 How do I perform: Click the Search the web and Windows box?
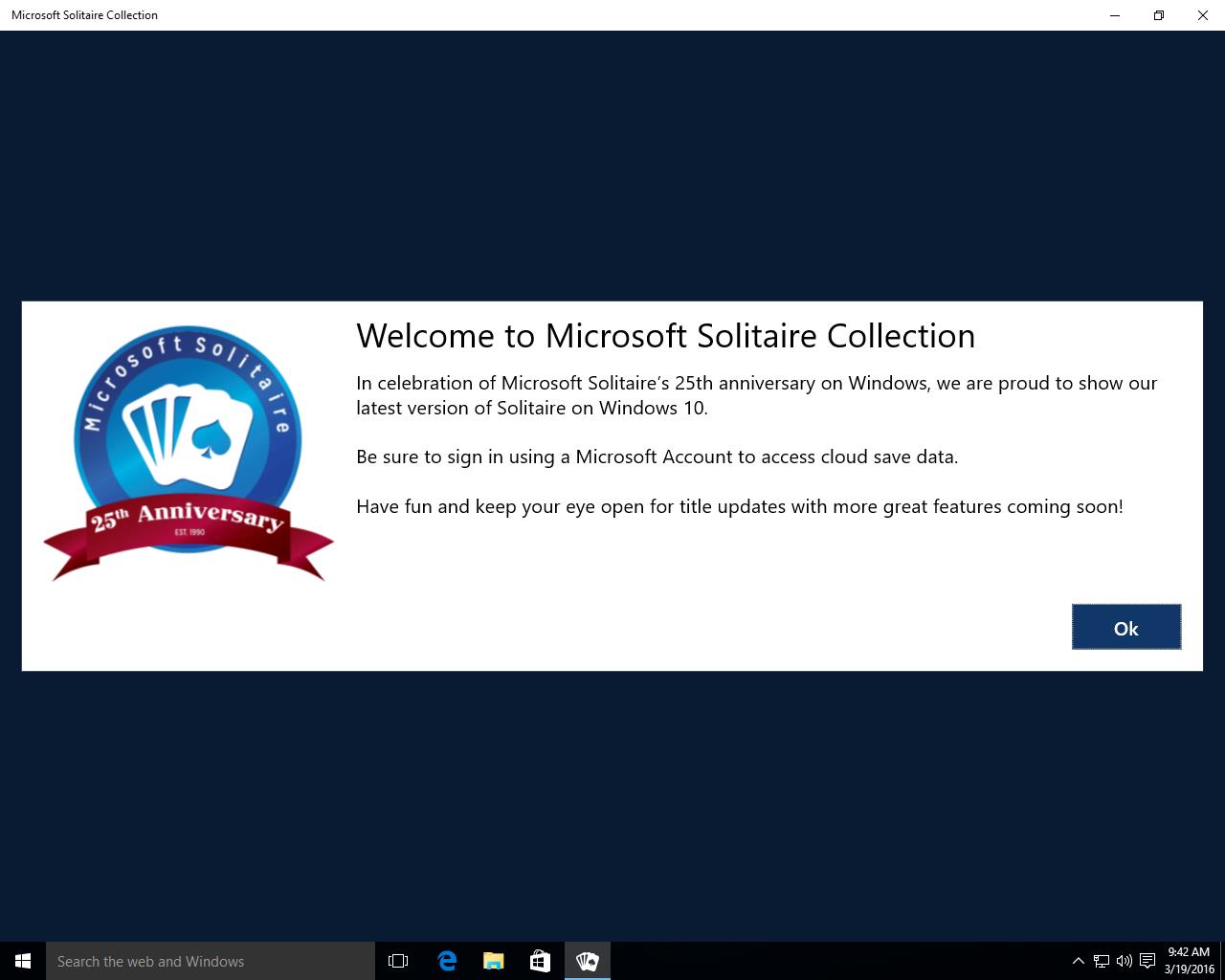[211, 961]
